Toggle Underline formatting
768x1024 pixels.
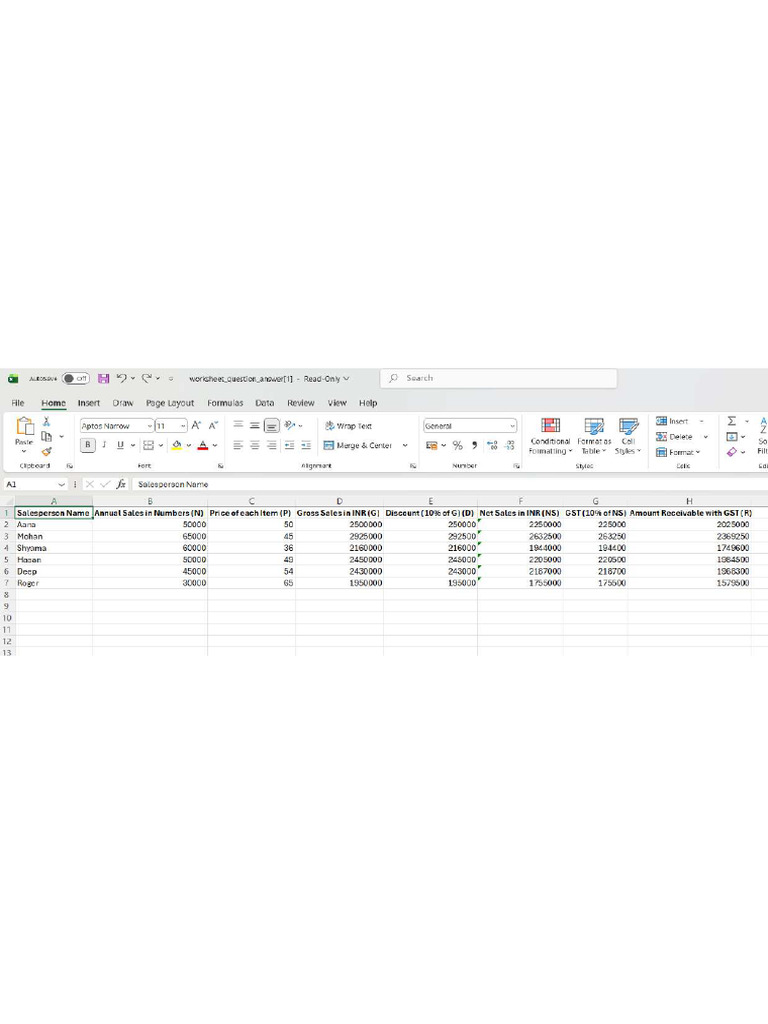pos(120,445)
